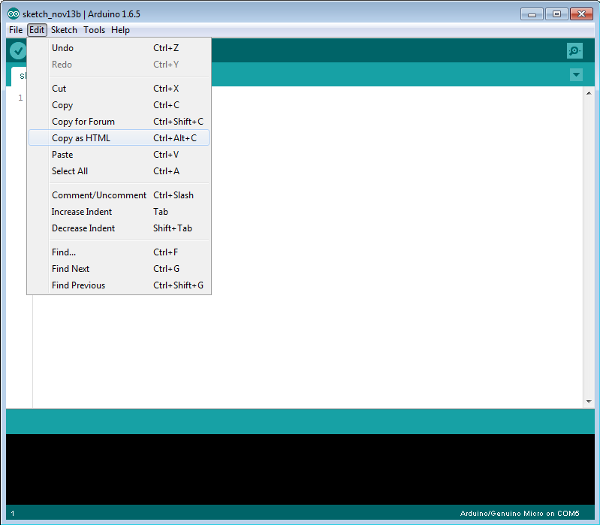Click the Verify checkmark toolbar icon
Screen dimensions: 600x525
coord(18,51)
